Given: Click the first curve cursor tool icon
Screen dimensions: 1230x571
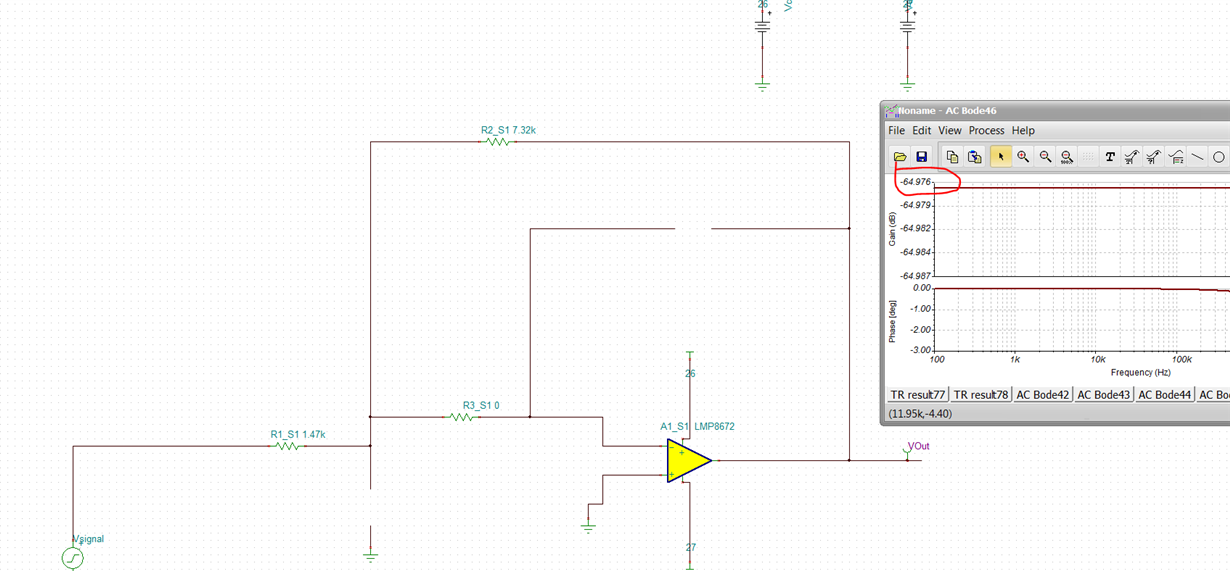Looking at the screenshot, I should coord(1131,157).
